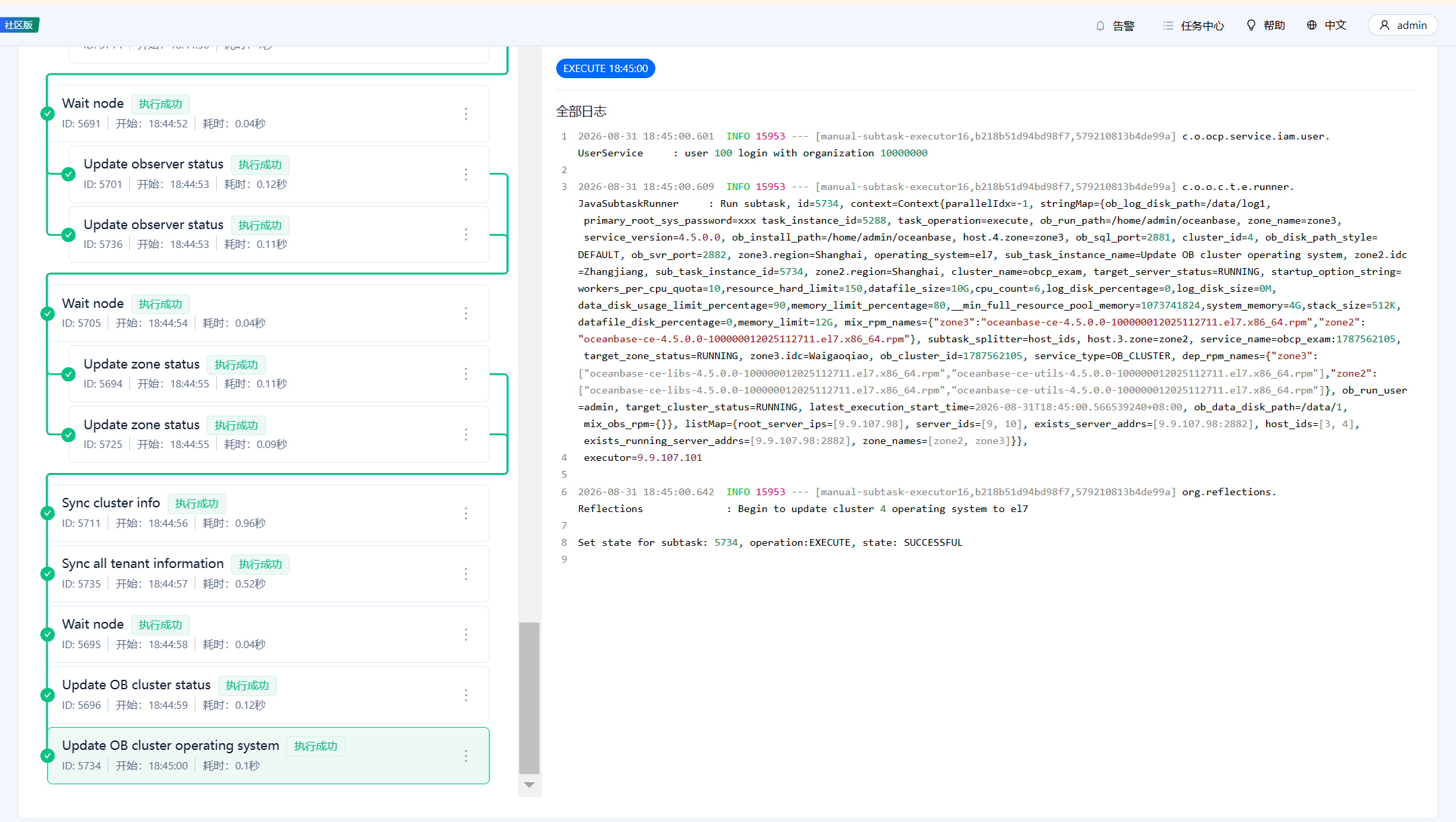
Task: Click the task list scrollbar thumb
Action: pos(529,698)
